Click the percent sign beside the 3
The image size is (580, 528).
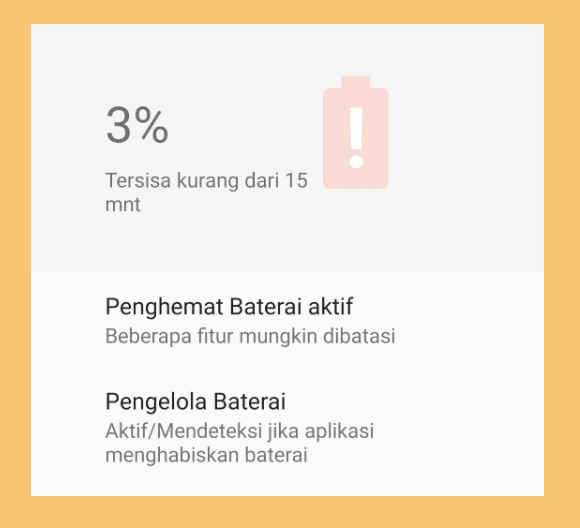(151, 125)
